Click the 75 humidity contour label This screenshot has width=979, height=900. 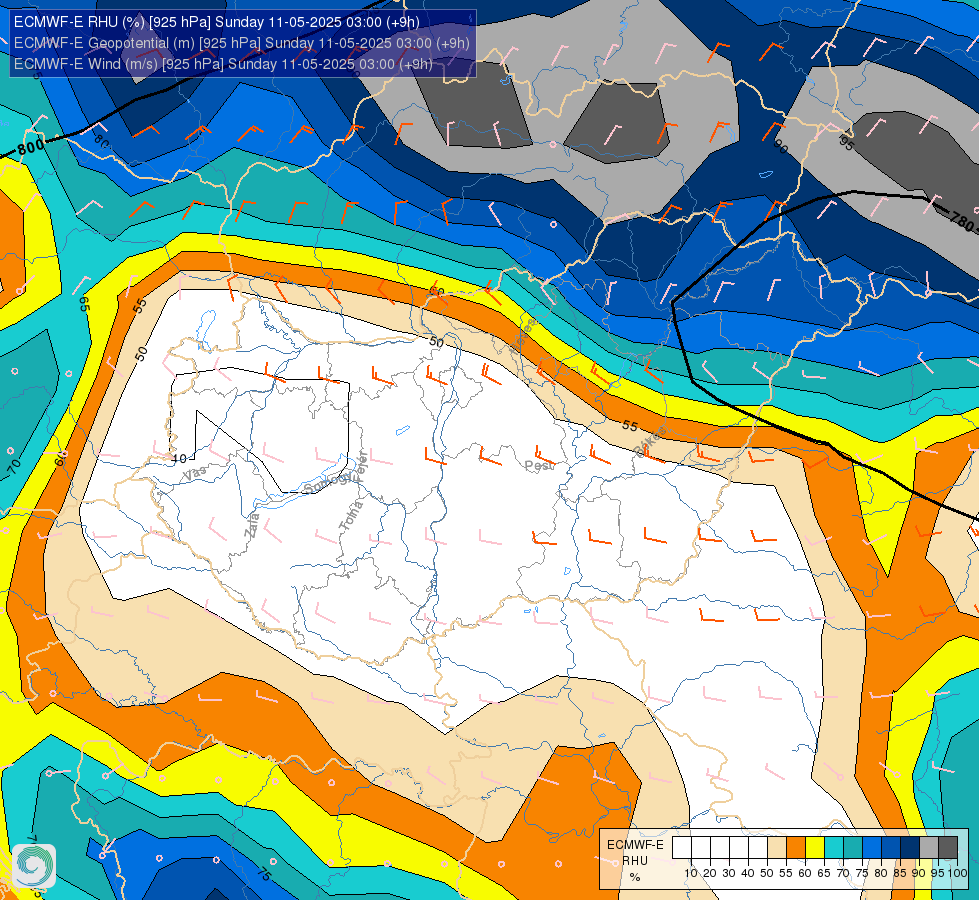point(264,874)
